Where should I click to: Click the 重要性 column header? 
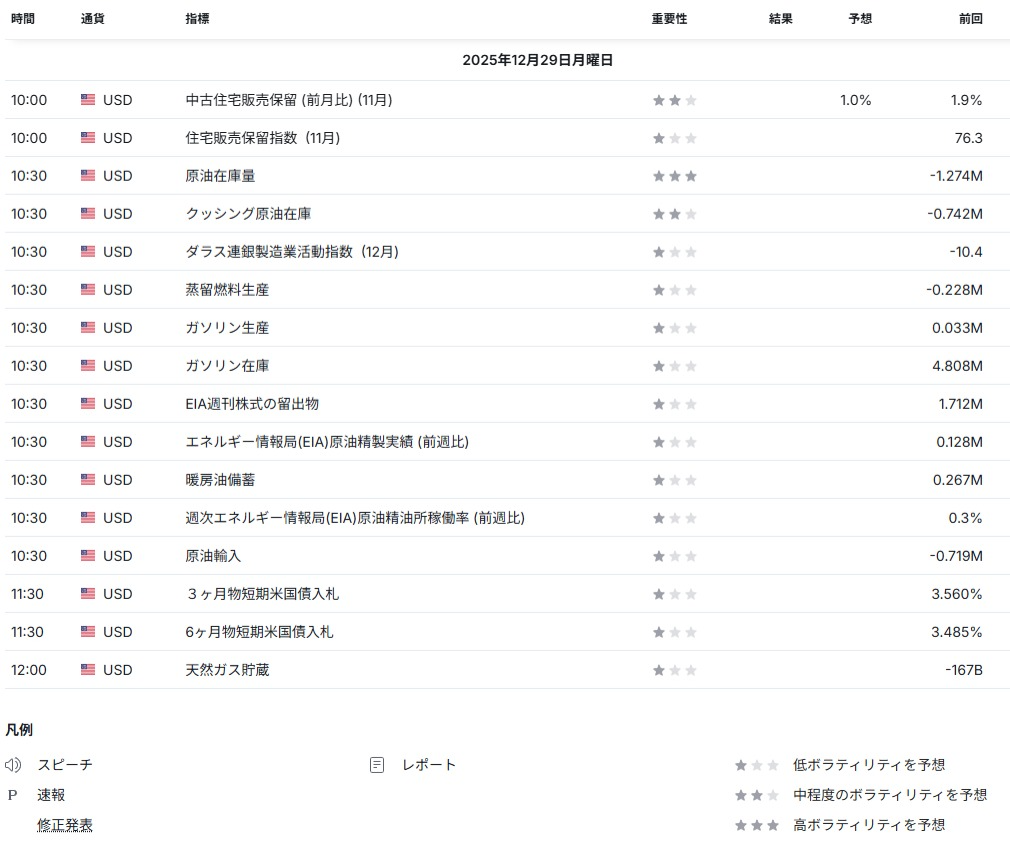click(669, 19)
